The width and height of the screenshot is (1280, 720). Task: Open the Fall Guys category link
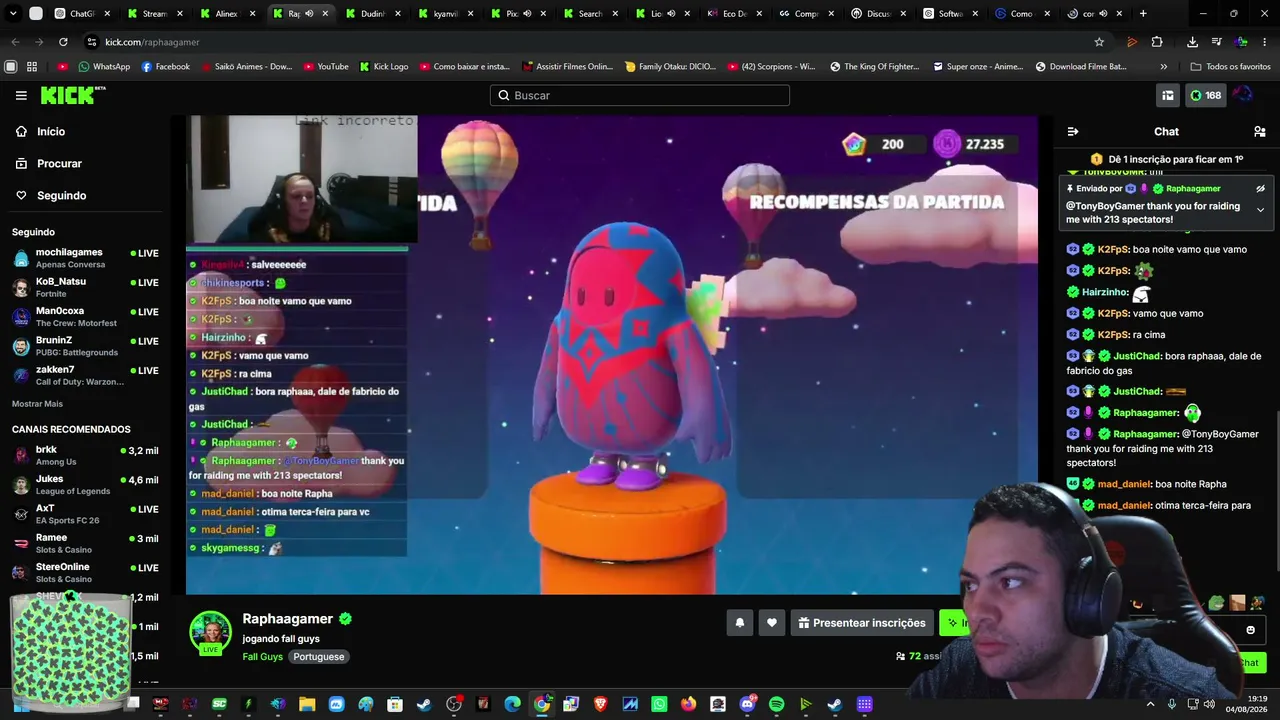[x=262, y=657]
